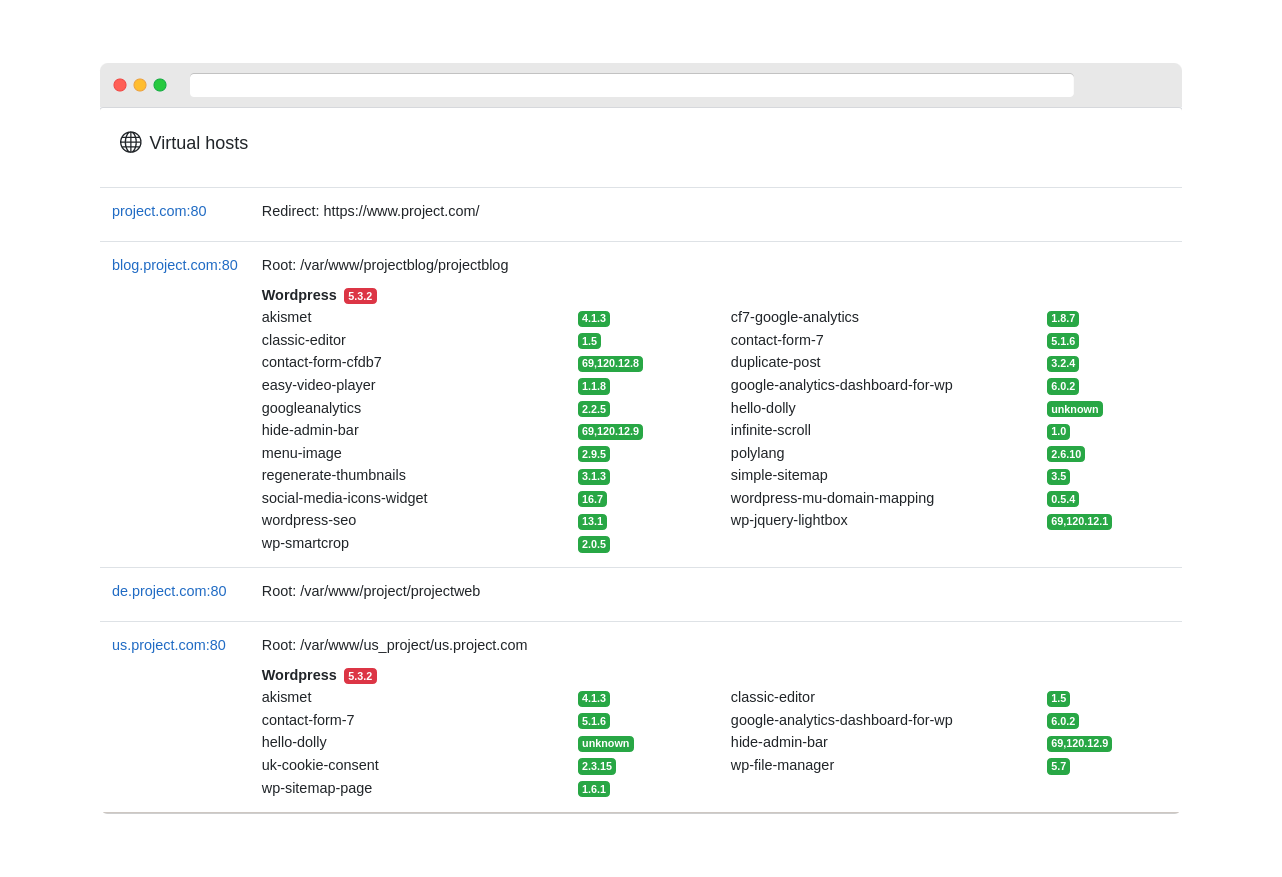Click the 69,120.12.8 version badge
1282x877 pixels.
click(x=610, y=364)
